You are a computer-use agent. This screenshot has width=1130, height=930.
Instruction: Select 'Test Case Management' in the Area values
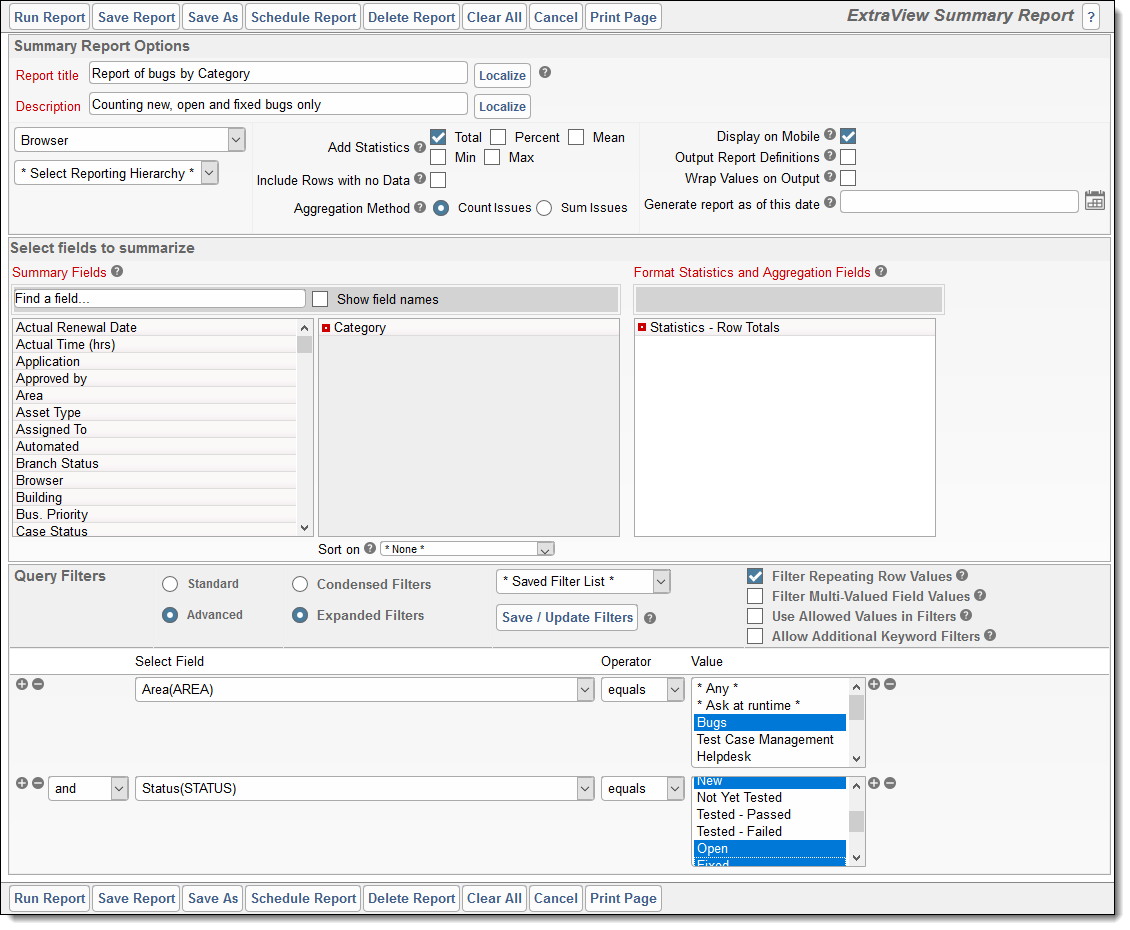(770, 740)
